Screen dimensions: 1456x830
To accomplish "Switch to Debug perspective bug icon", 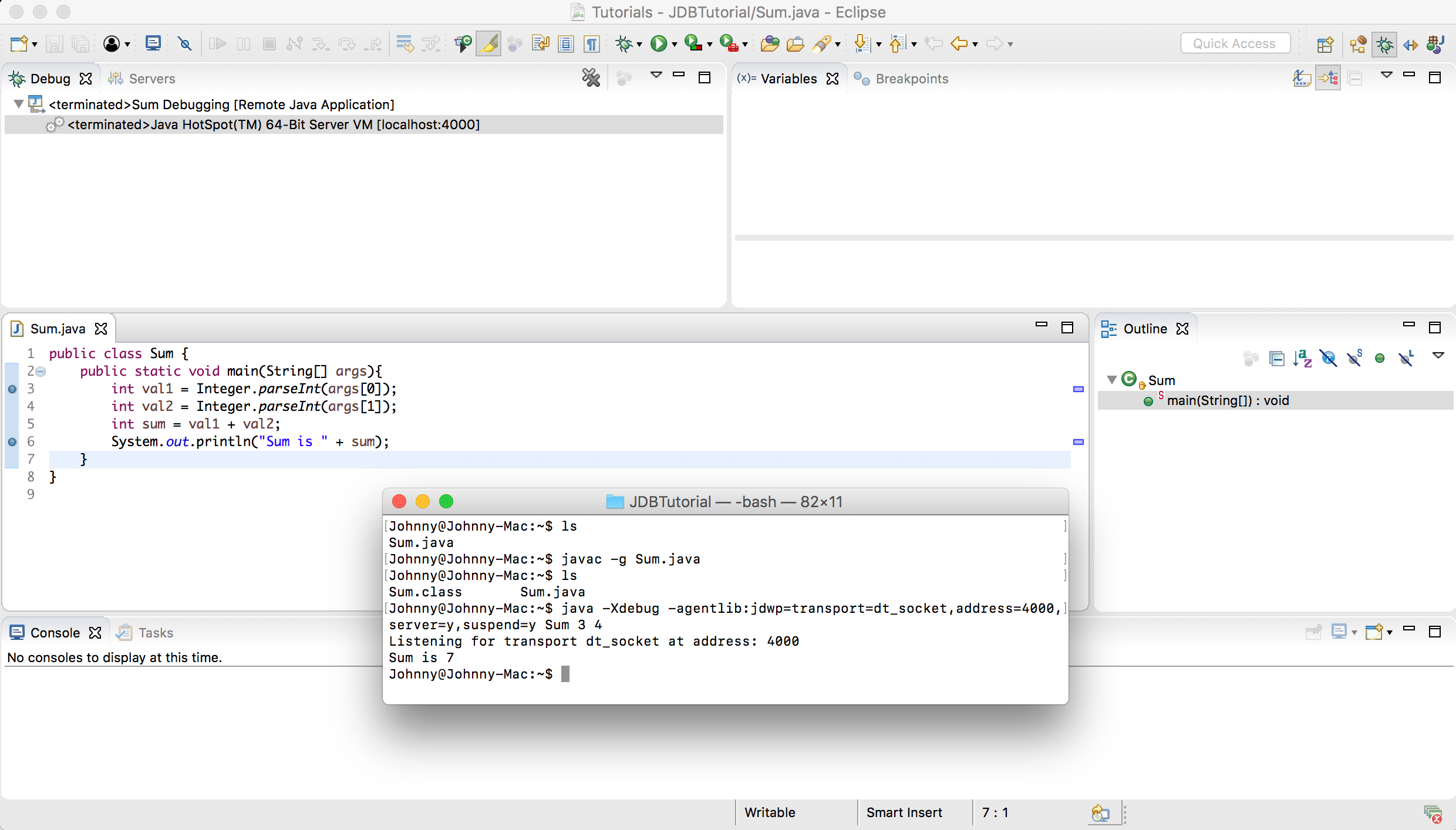I will [x=1384, y=44].
